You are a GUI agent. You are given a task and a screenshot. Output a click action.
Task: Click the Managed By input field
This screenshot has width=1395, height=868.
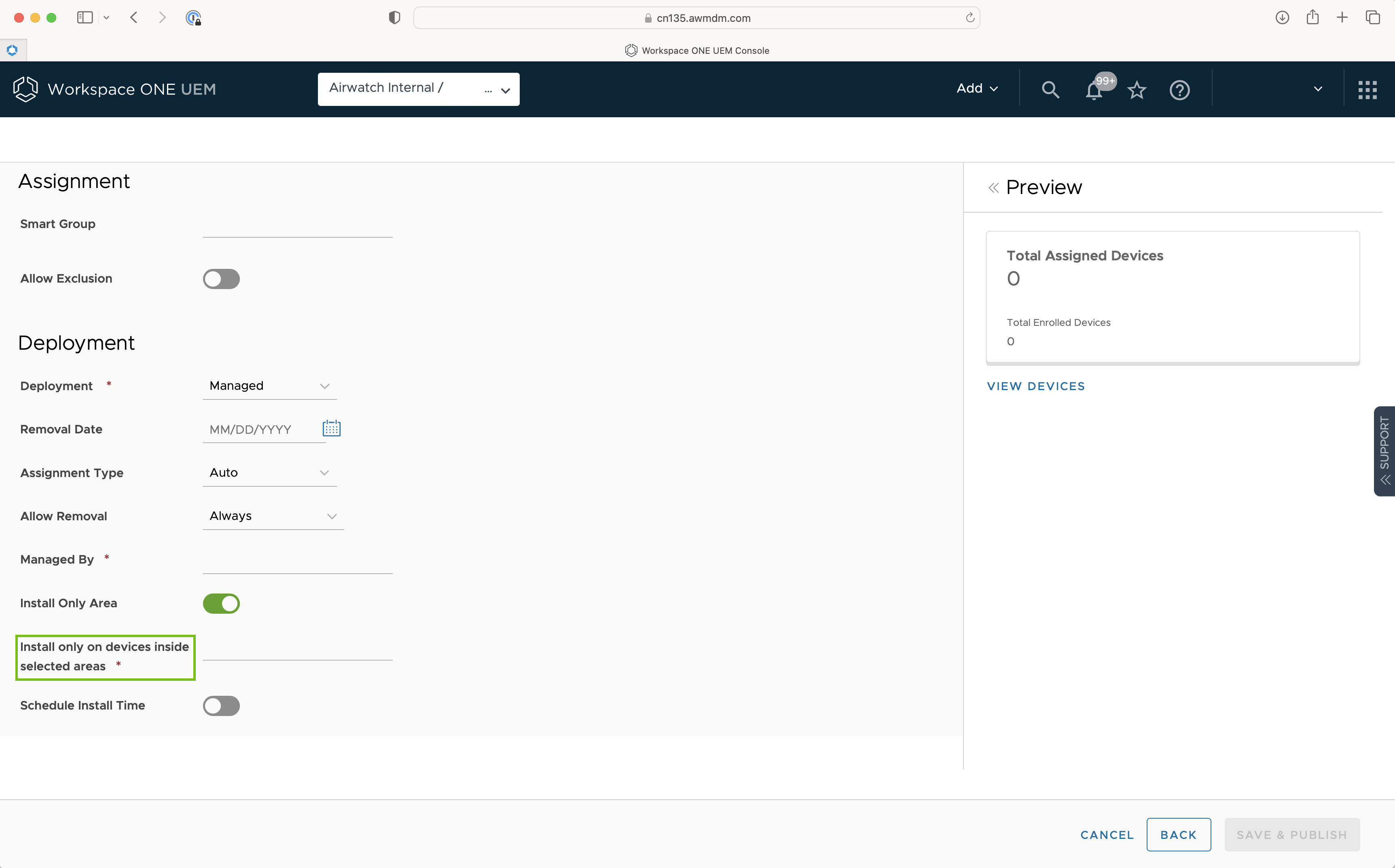tap(298, 560)
